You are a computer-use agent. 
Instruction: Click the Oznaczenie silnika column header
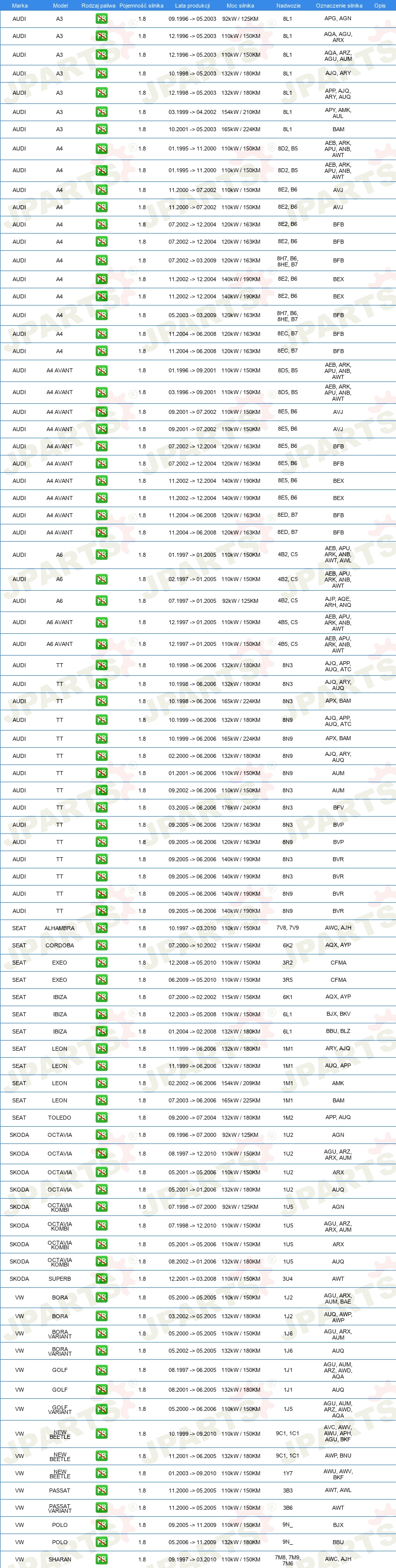tap(339, 6)
